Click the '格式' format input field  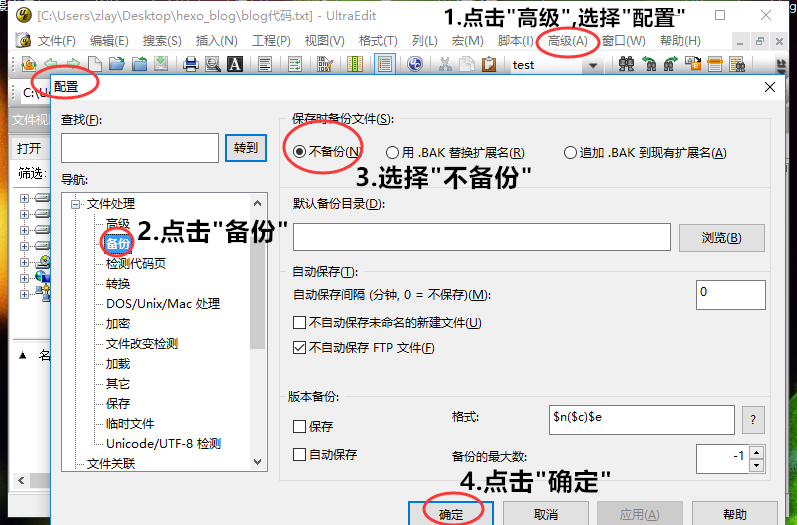[641, 420]
